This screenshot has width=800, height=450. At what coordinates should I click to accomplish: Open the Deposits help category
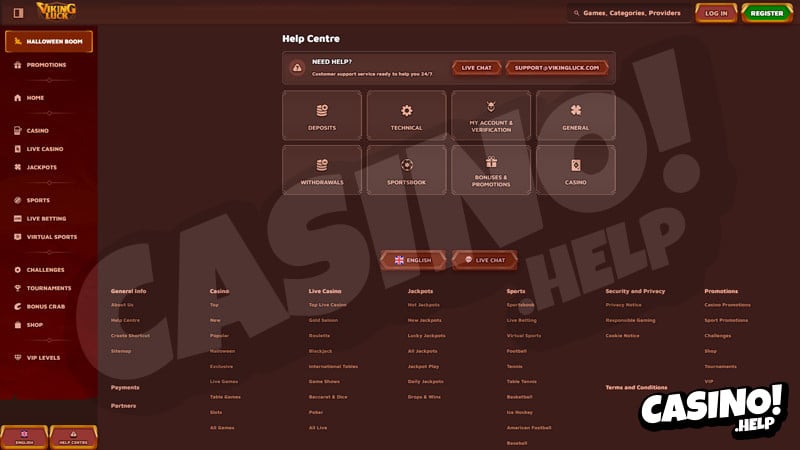tap(322, 115)
